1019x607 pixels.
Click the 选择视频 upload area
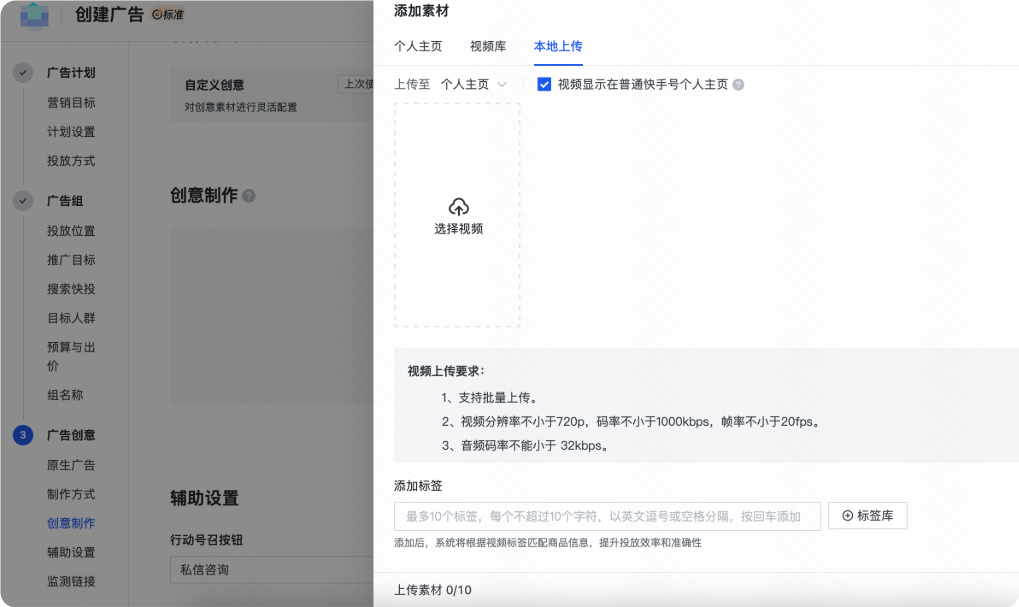pyautogui.click(x=457, y=215)
